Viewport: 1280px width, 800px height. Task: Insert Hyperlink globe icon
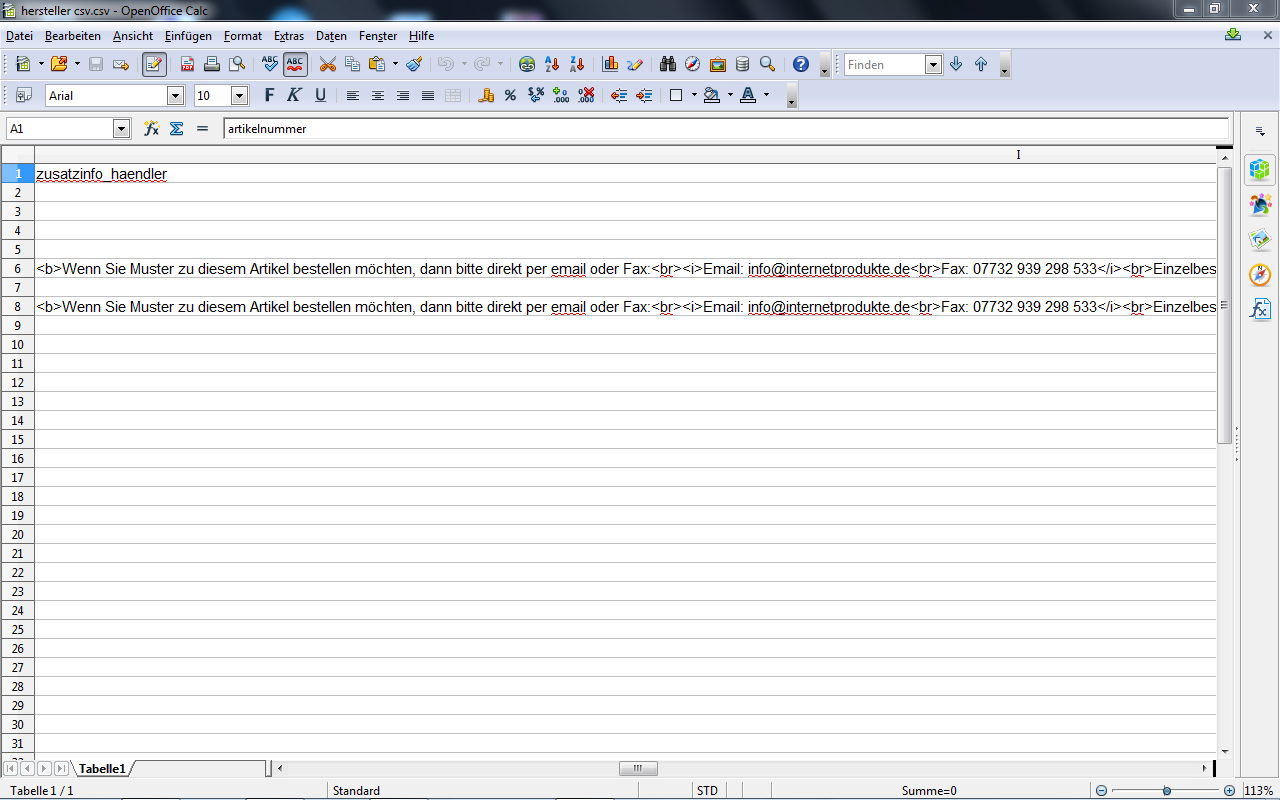pos(527,64)
